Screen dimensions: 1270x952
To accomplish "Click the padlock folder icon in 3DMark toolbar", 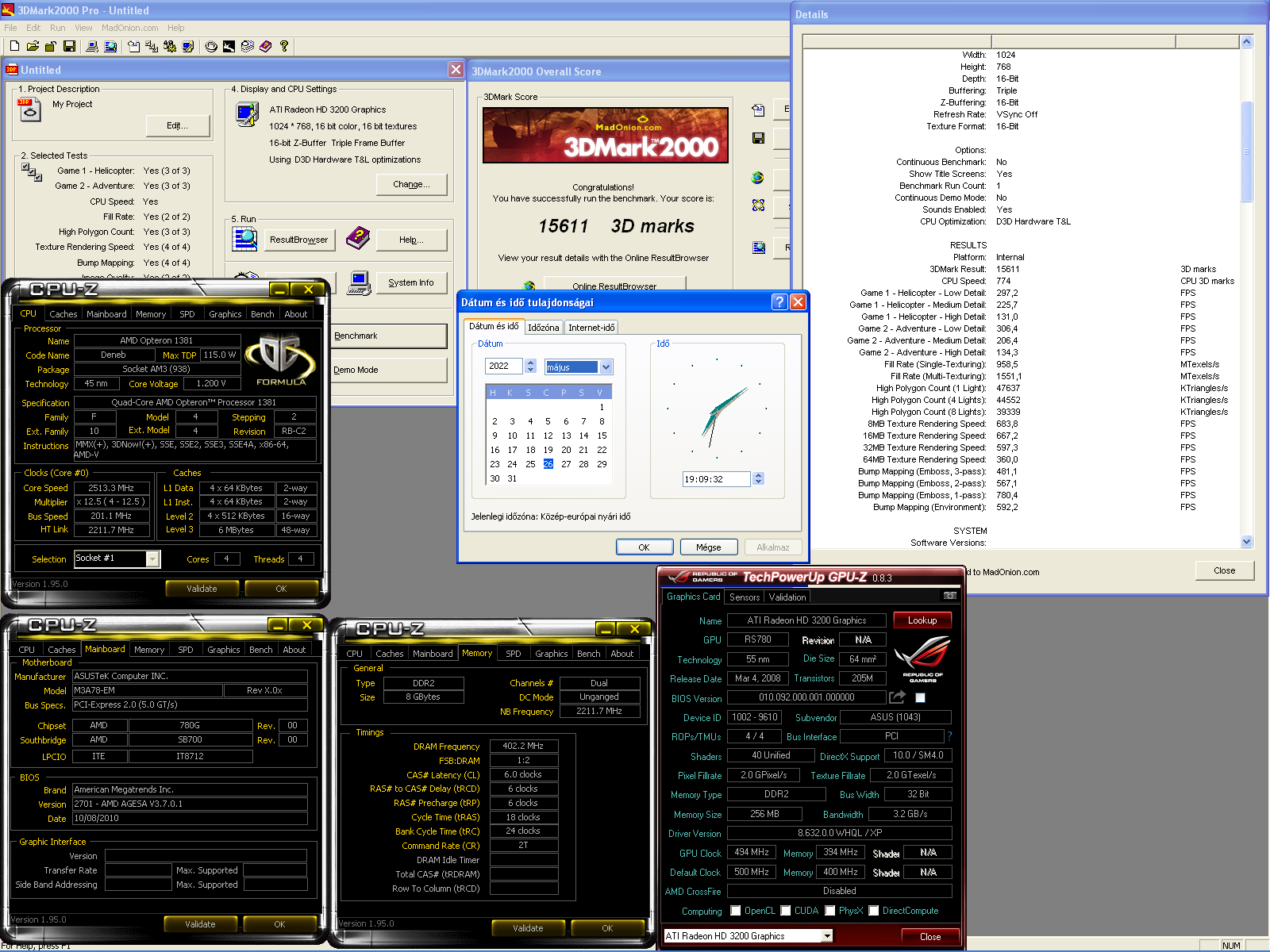I will [51, 47].
